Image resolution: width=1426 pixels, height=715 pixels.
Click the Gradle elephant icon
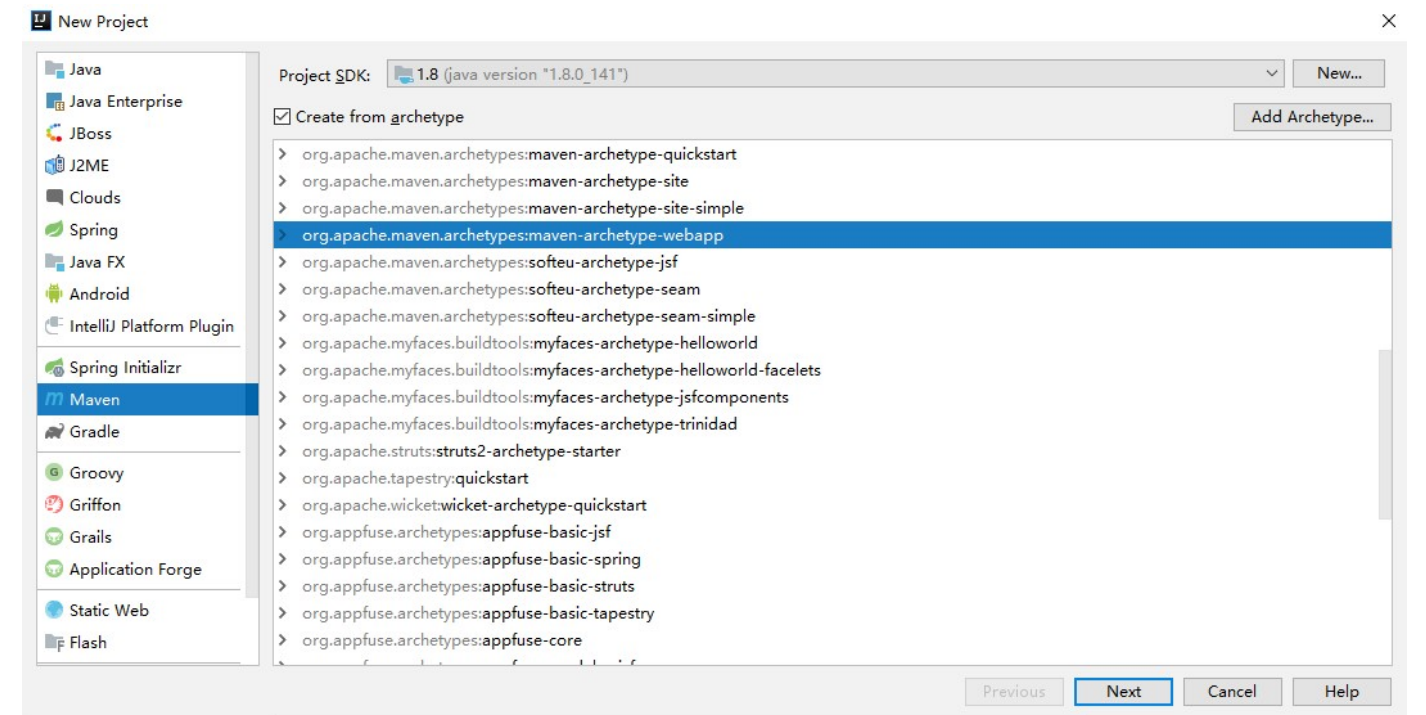(54, 432)
